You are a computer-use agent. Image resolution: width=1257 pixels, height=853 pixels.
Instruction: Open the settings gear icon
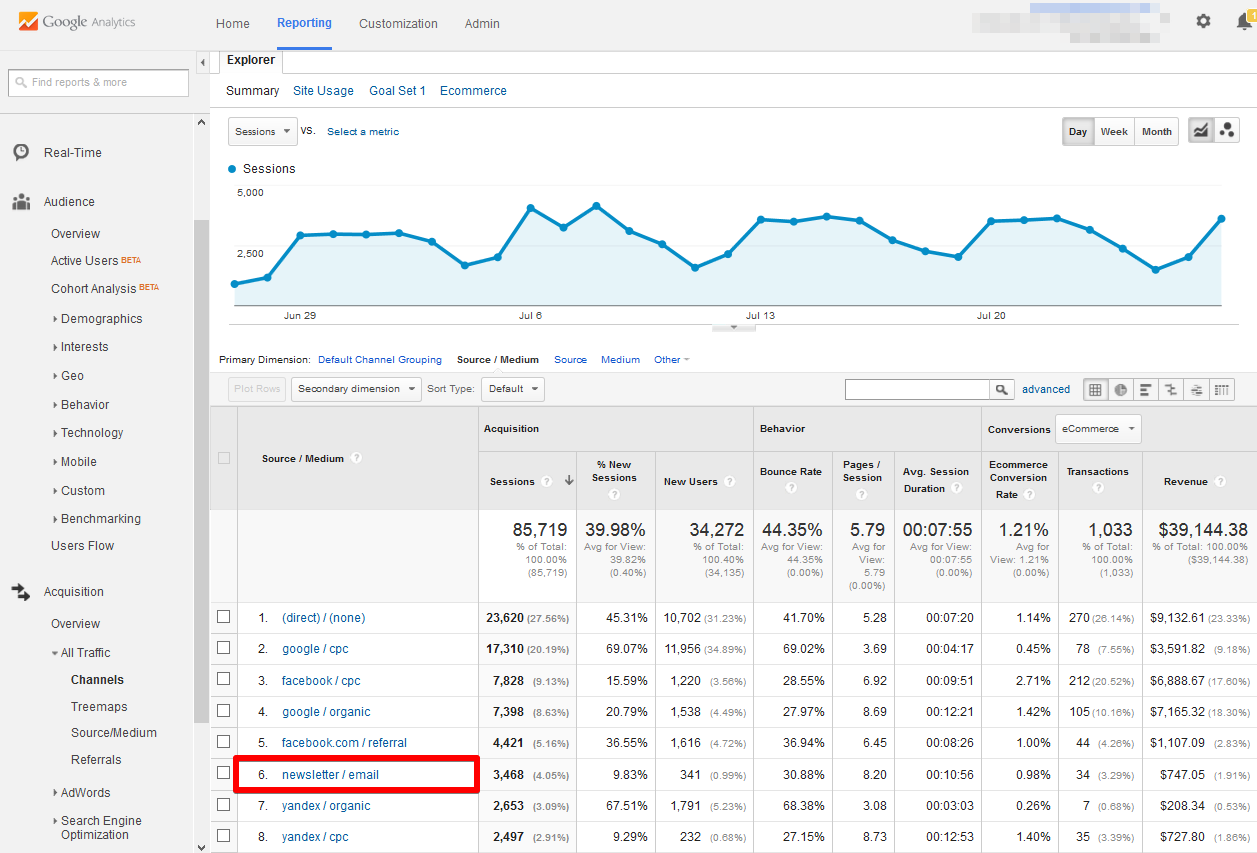click(1203, 21)
